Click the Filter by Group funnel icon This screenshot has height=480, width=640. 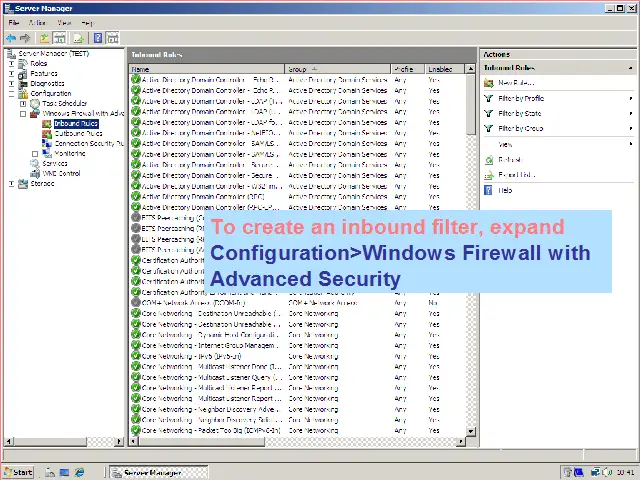(489, 129)
